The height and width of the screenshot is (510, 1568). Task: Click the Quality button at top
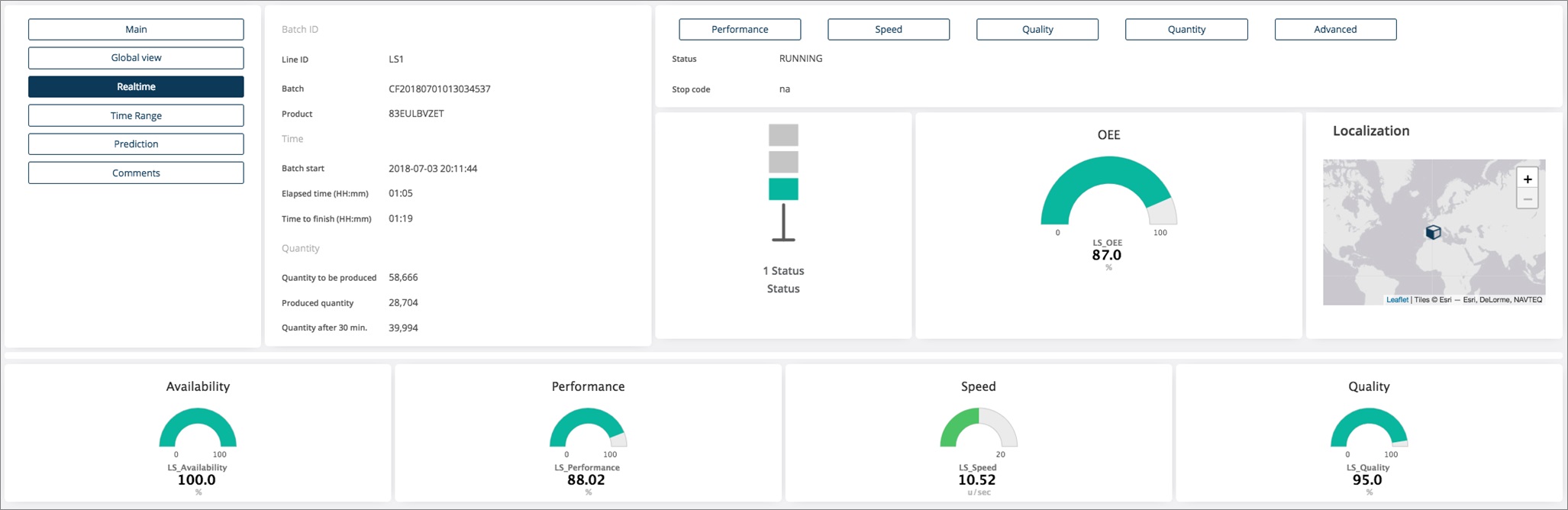click(x=1037, y=29)
